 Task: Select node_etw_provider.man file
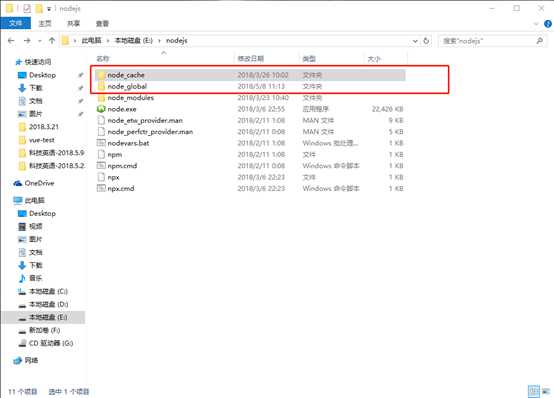[145, 121]
